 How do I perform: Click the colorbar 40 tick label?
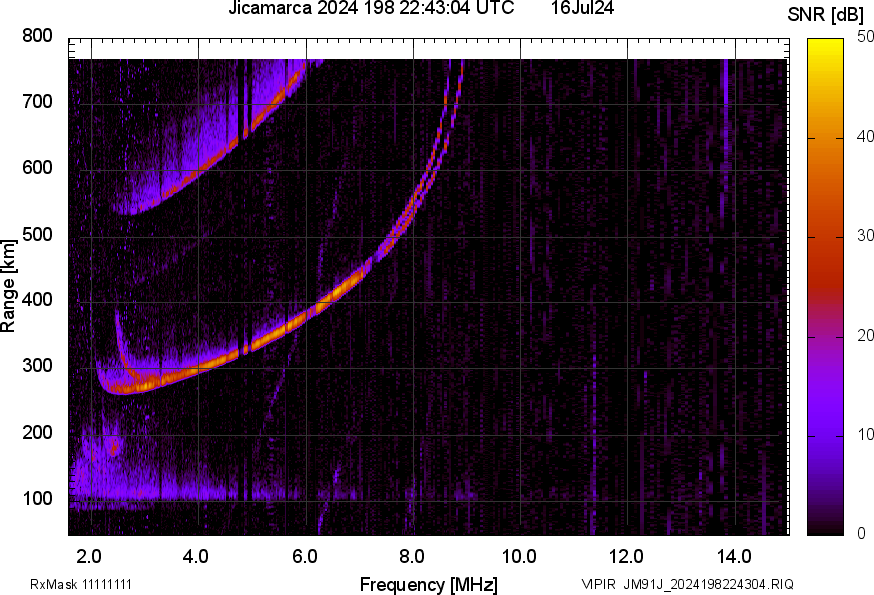pyautogui.click(x=865, y=137)
